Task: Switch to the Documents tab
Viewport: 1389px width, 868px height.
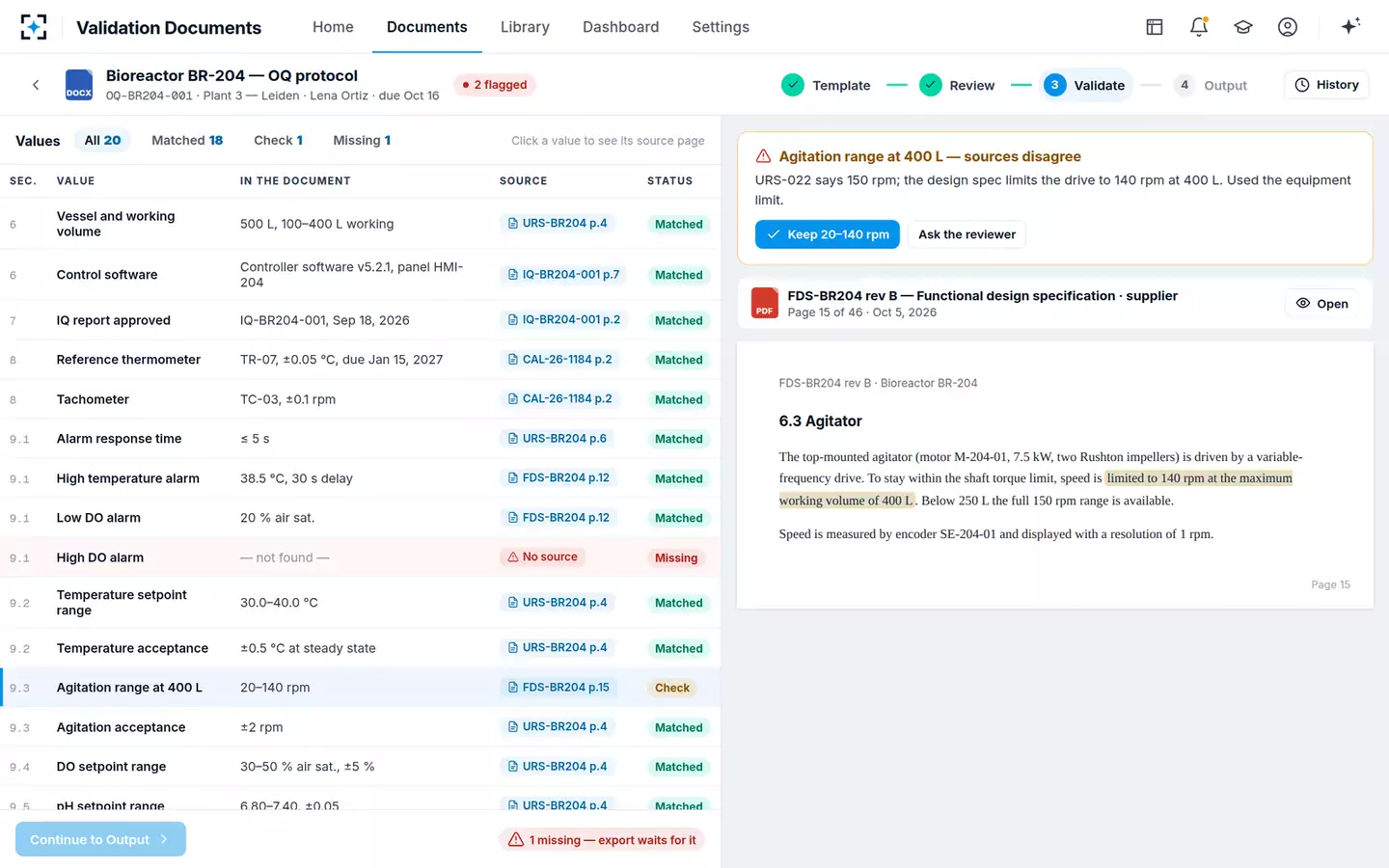Action: coord(426,27)
